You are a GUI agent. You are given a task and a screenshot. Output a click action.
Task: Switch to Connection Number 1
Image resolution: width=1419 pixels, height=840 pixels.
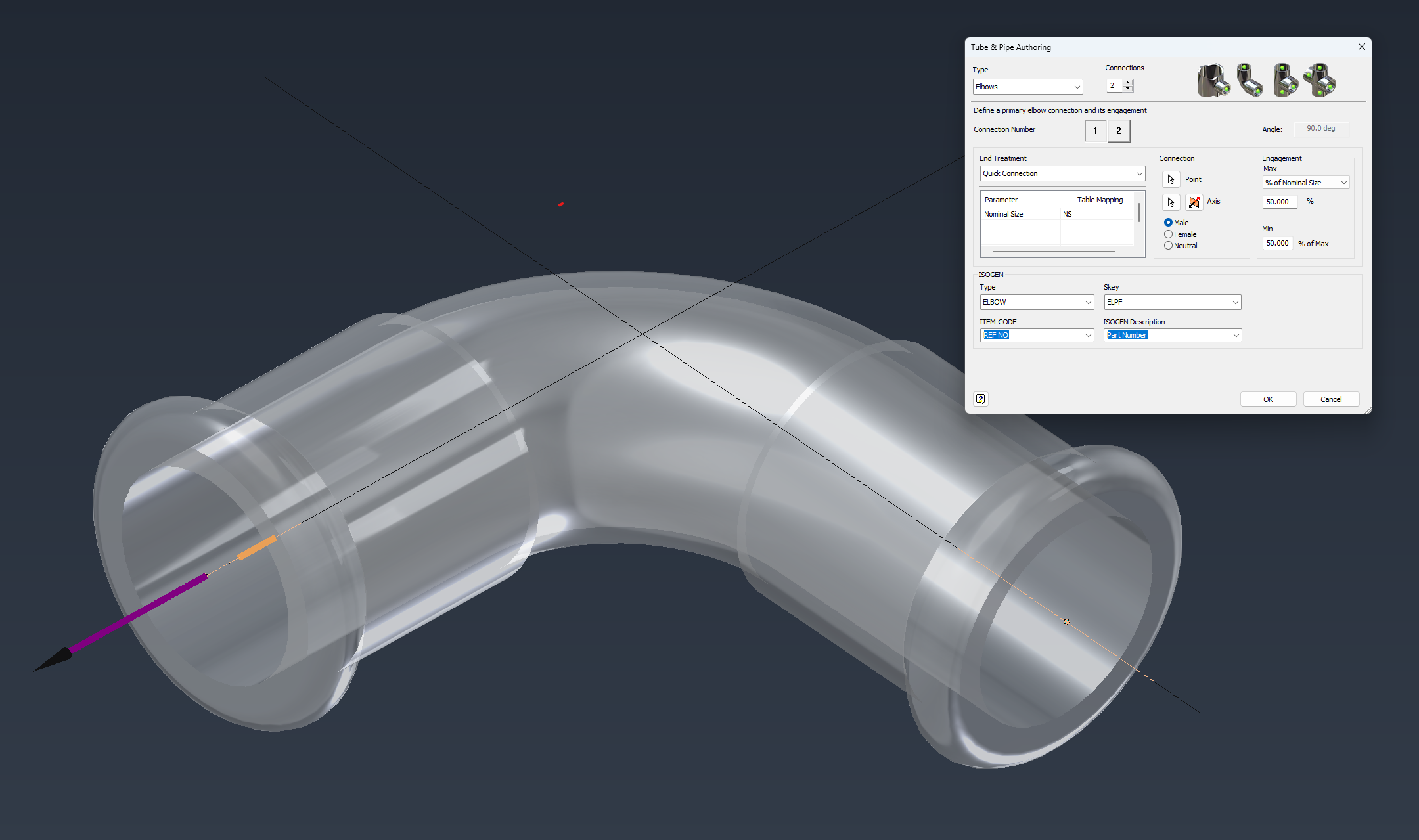[1095, 131]
